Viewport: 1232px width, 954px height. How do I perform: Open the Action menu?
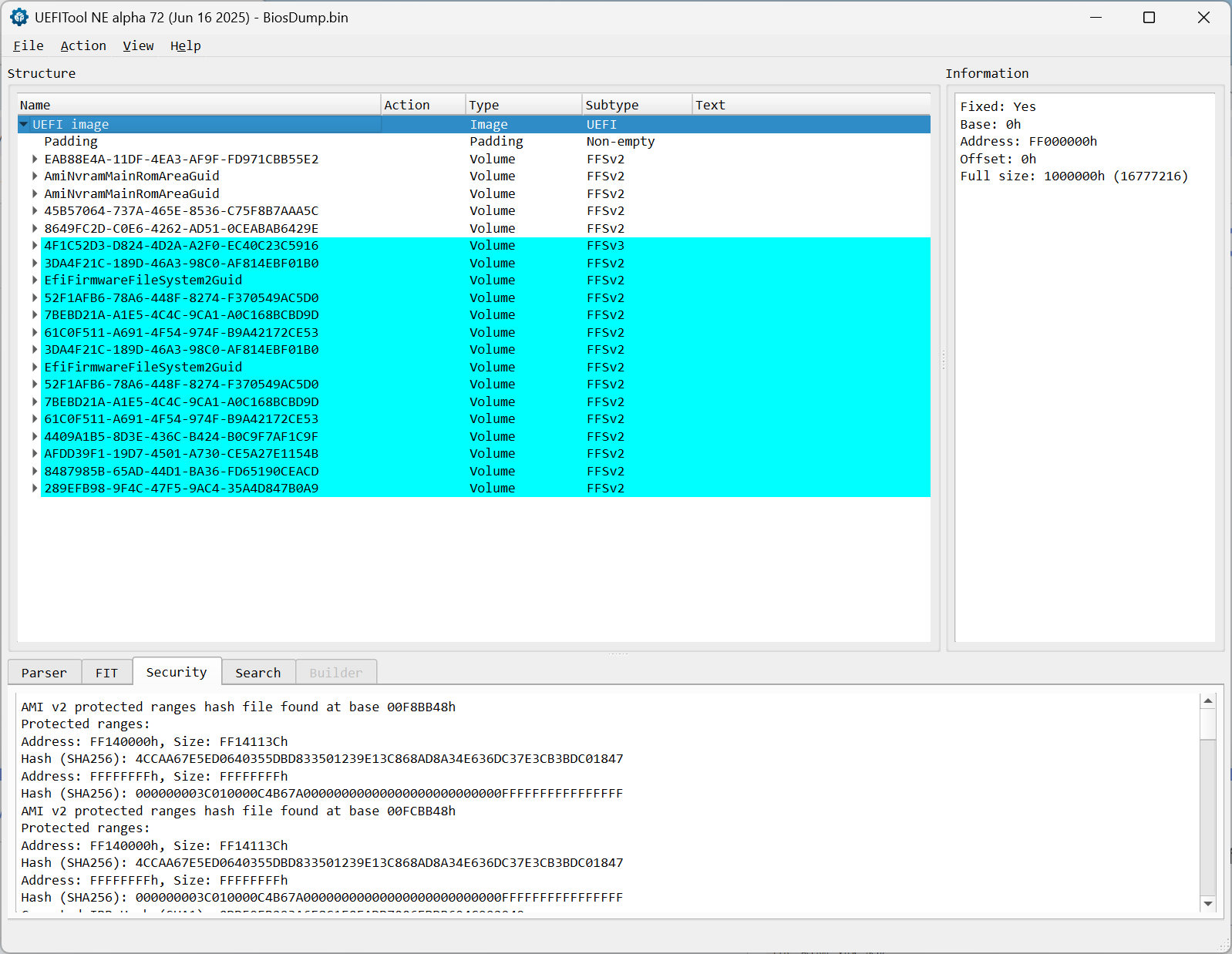pyautogui.click(x=83, y=45)
